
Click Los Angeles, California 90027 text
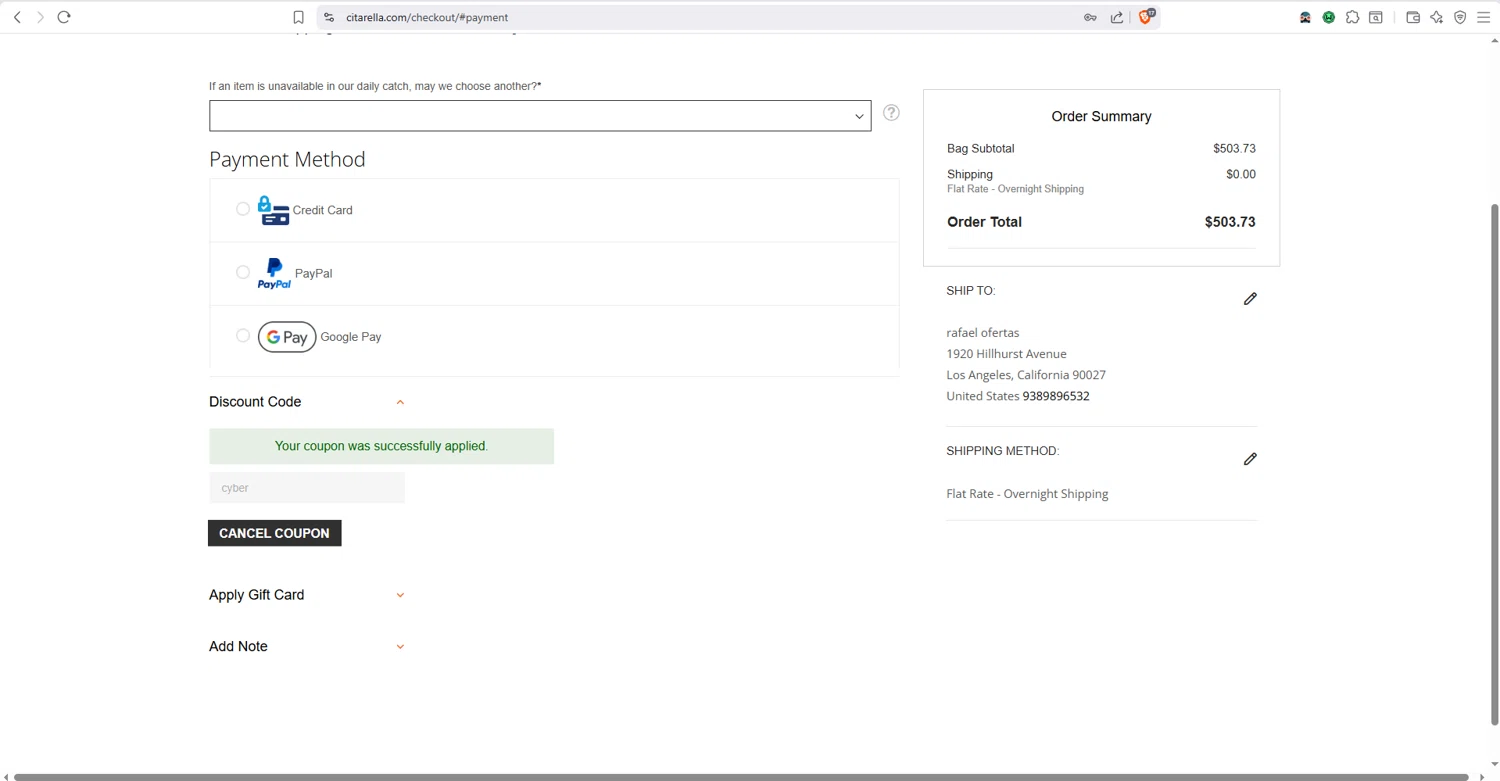coord(1026,375)
